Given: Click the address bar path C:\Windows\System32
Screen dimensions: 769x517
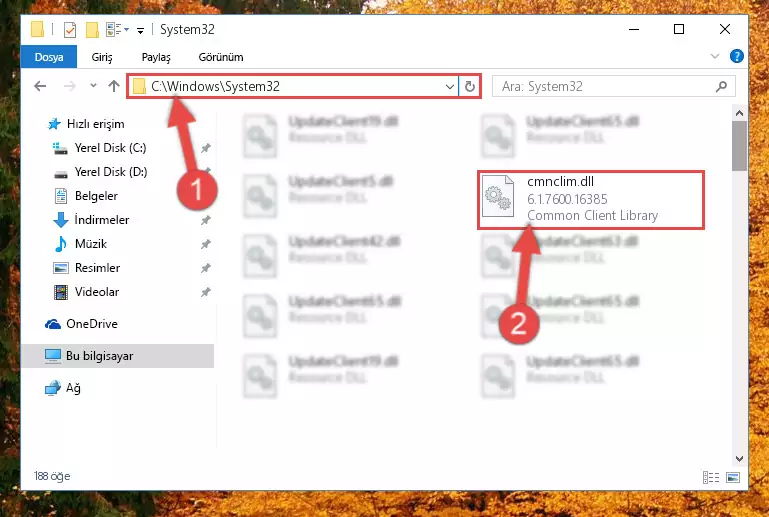Looking at the screenshot, I should point(215,86).
